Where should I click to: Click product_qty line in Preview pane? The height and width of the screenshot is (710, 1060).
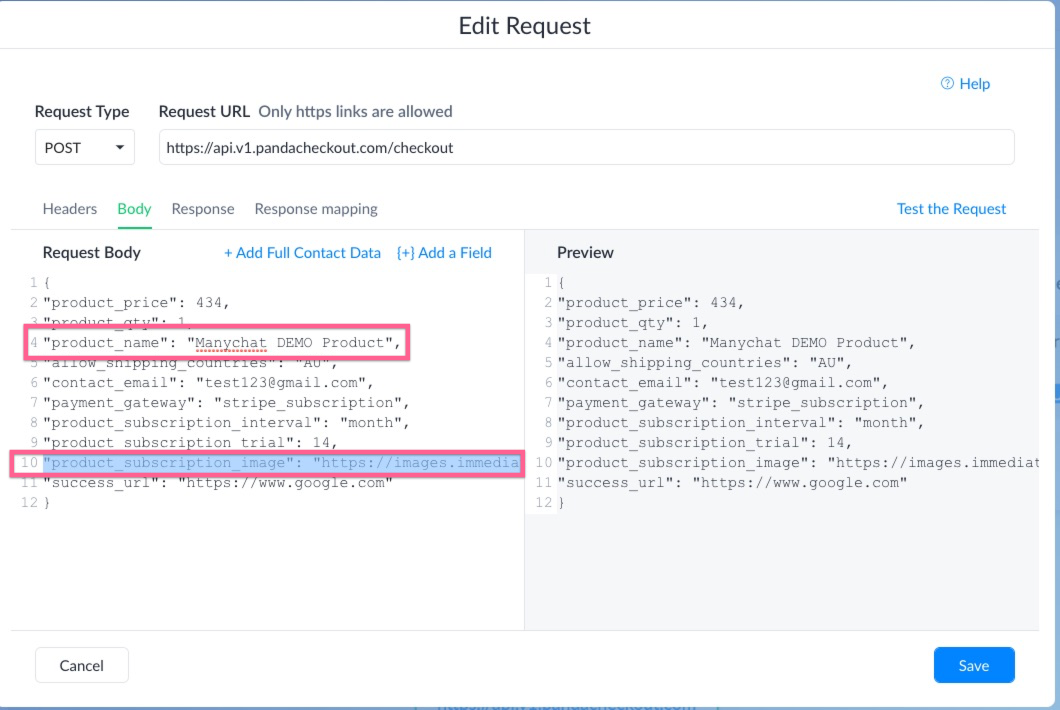(x=633, y=323)
